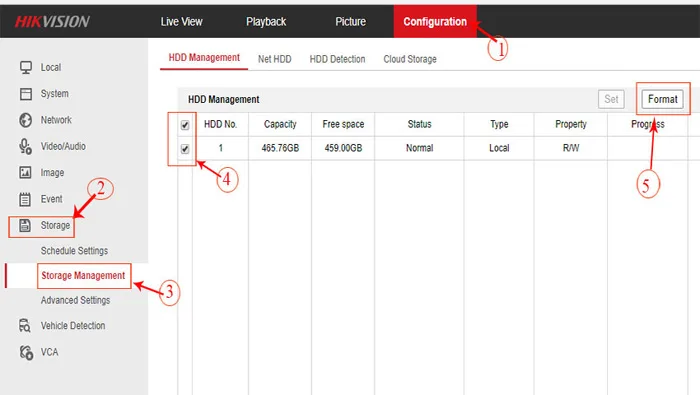Open Image settings in sidebar
The width and height of the screenshot is (700, 395).
tap(52, 173)
